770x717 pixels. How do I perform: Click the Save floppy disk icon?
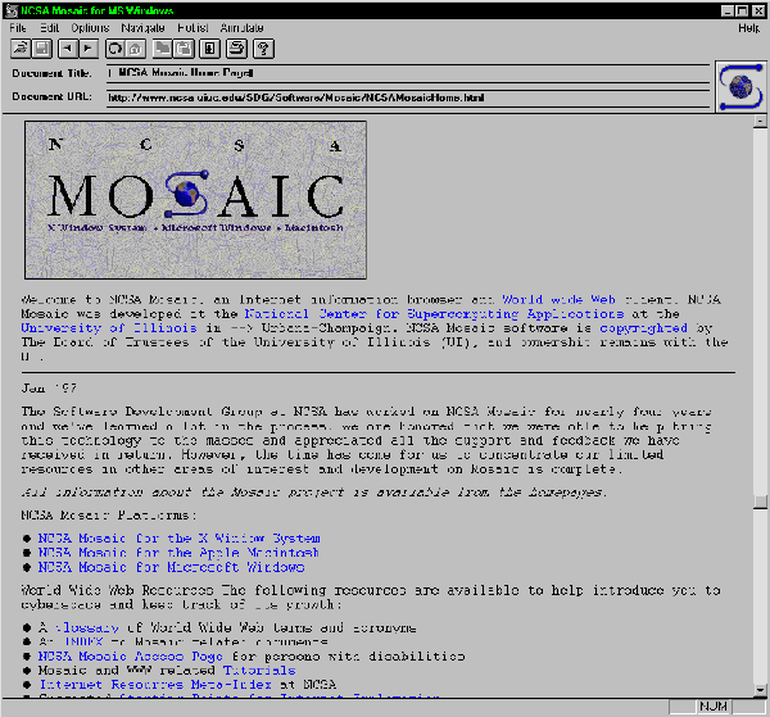pyautogui.click(x=42, y=49)
